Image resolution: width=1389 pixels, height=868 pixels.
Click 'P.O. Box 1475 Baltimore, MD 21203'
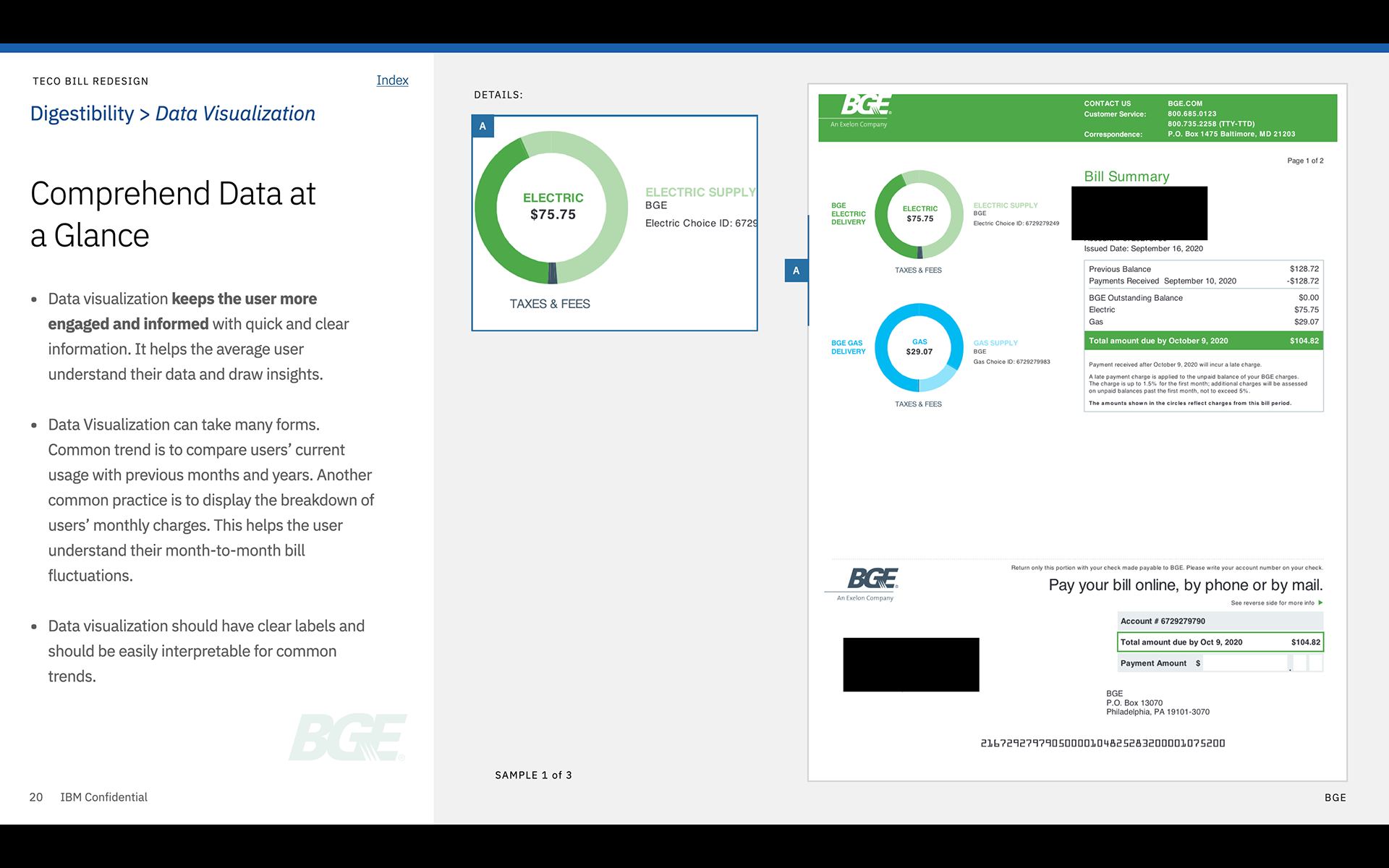[1231, 134]
